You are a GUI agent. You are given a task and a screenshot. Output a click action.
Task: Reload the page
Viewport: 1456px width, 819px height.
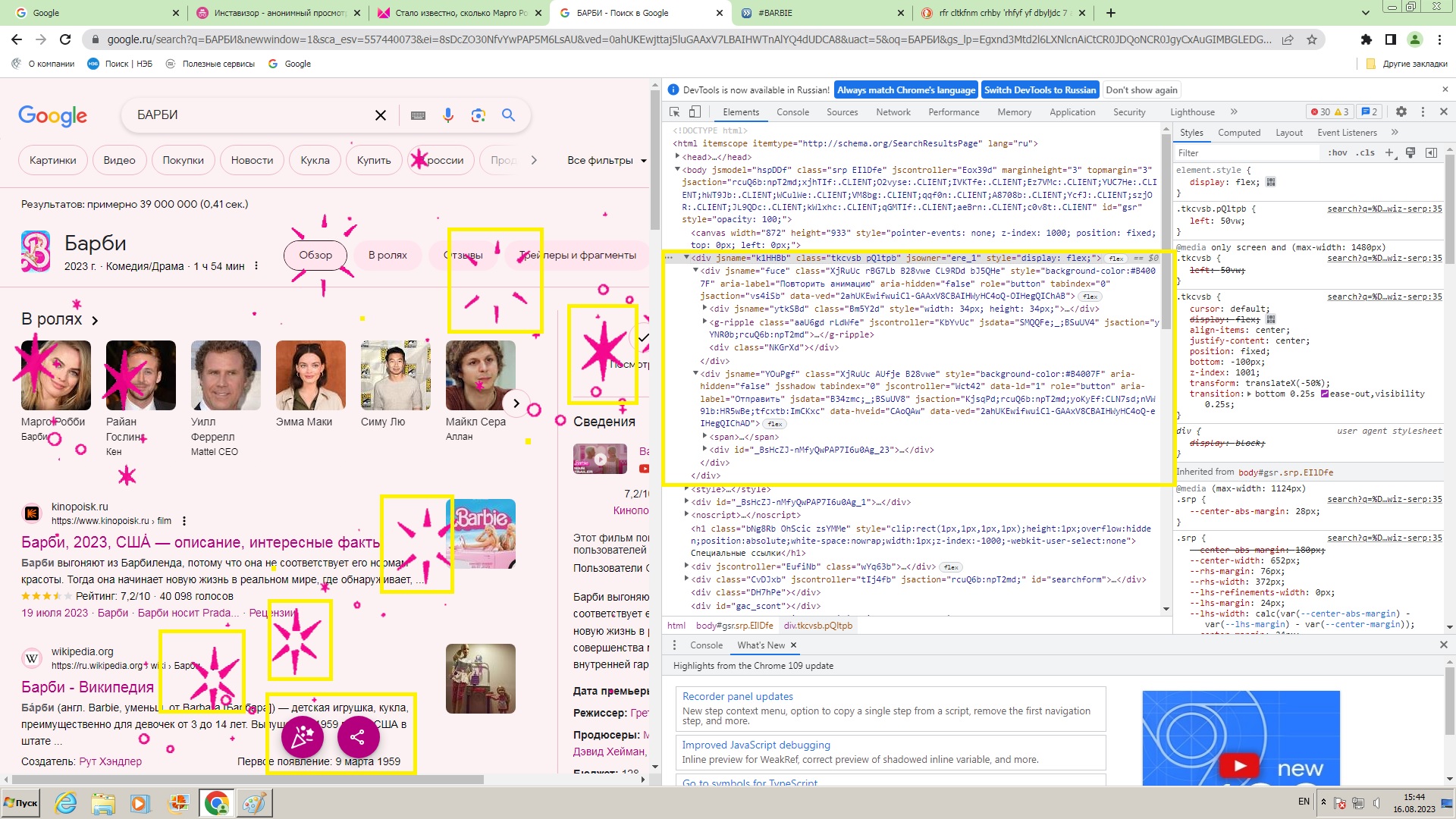click(65, 39)
